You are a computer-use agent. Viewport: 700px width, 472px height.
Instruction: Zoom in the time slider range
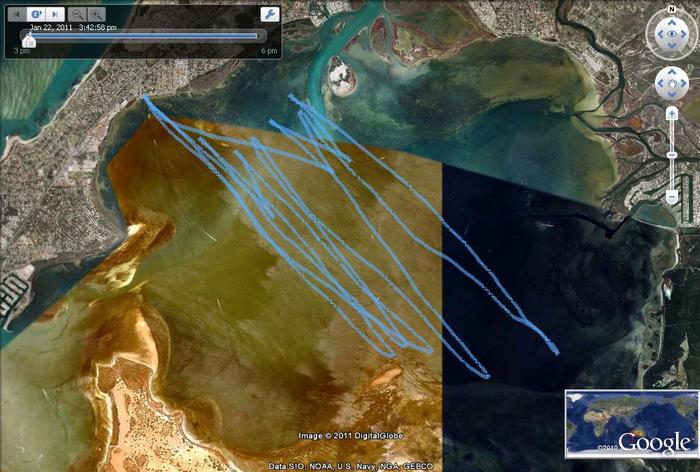pos(95,14)
